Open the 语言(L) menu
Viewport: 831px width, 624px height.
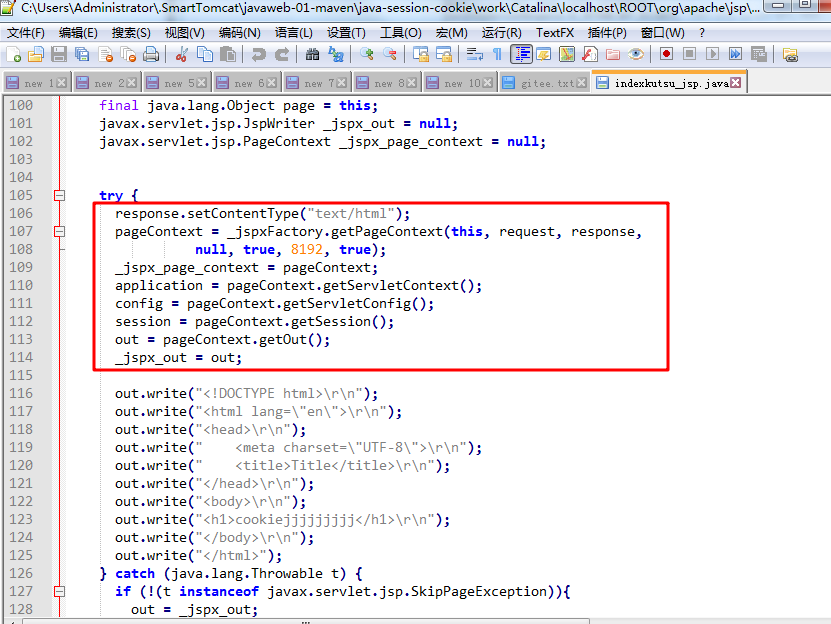click(x=294, y=33)
